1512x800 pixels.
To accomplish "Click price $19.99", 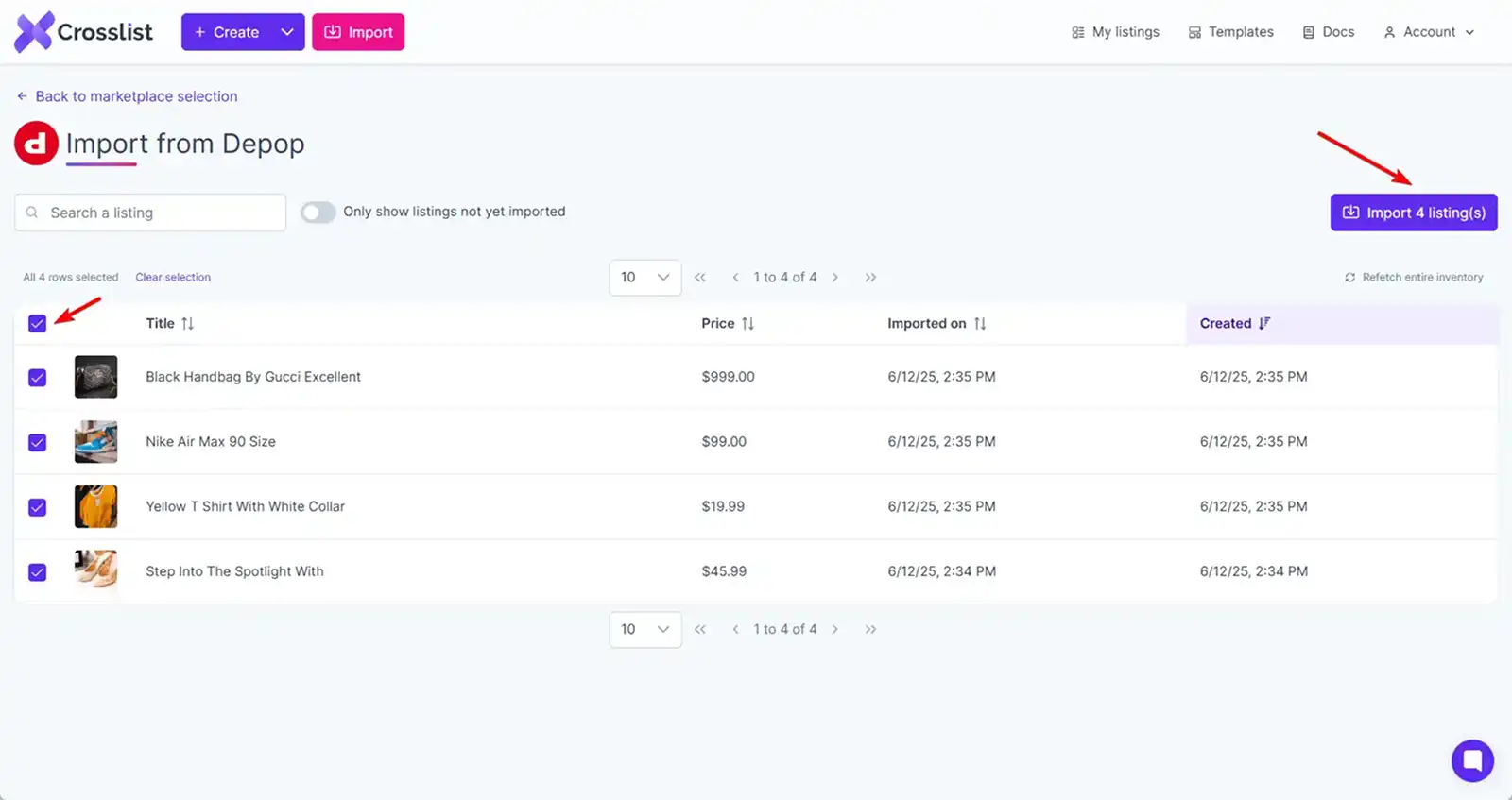I will pyautogui.click(x=723, y=506).
